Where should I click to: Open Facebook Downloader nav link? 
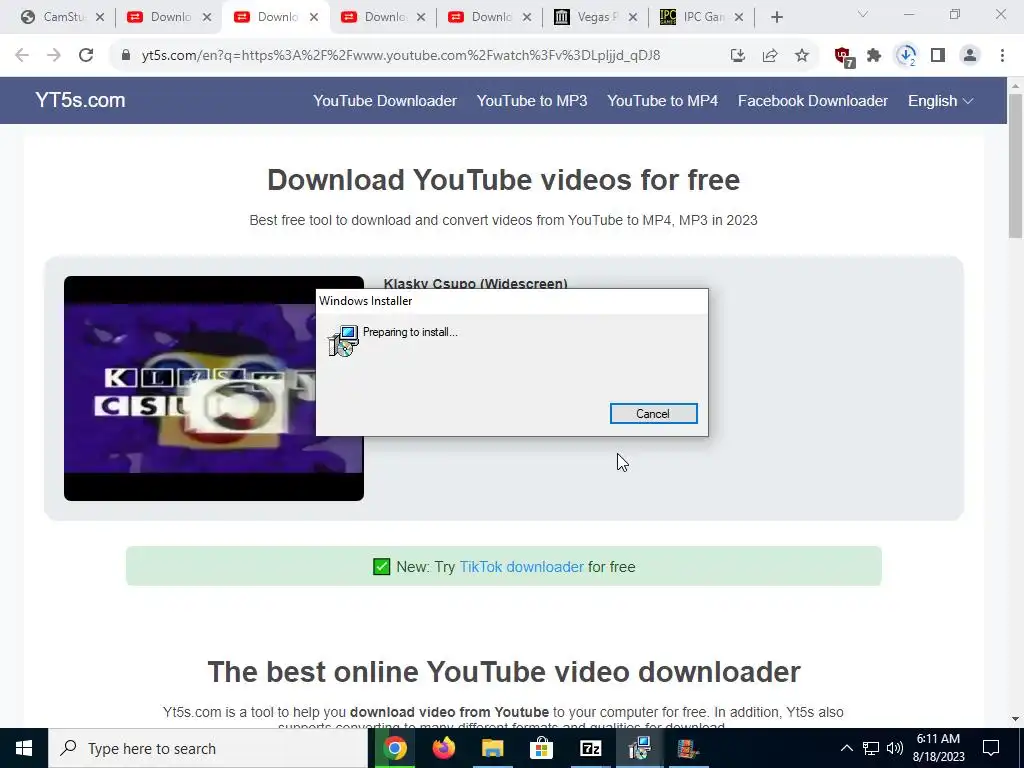click(x=813, y=101)
